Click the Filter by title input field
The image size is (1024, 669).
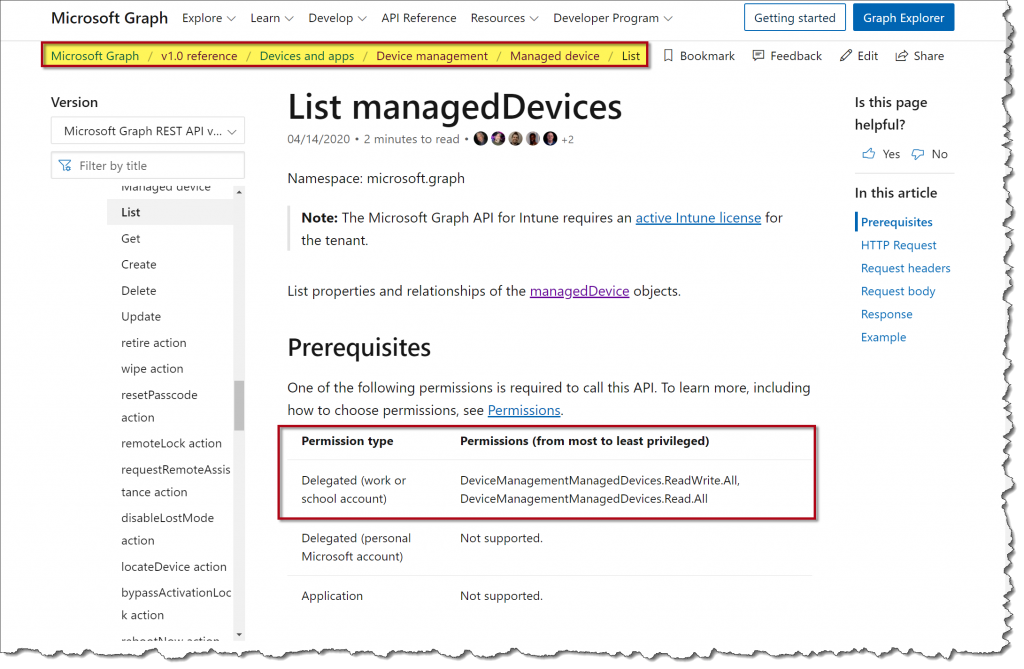(x=155, y=166)
